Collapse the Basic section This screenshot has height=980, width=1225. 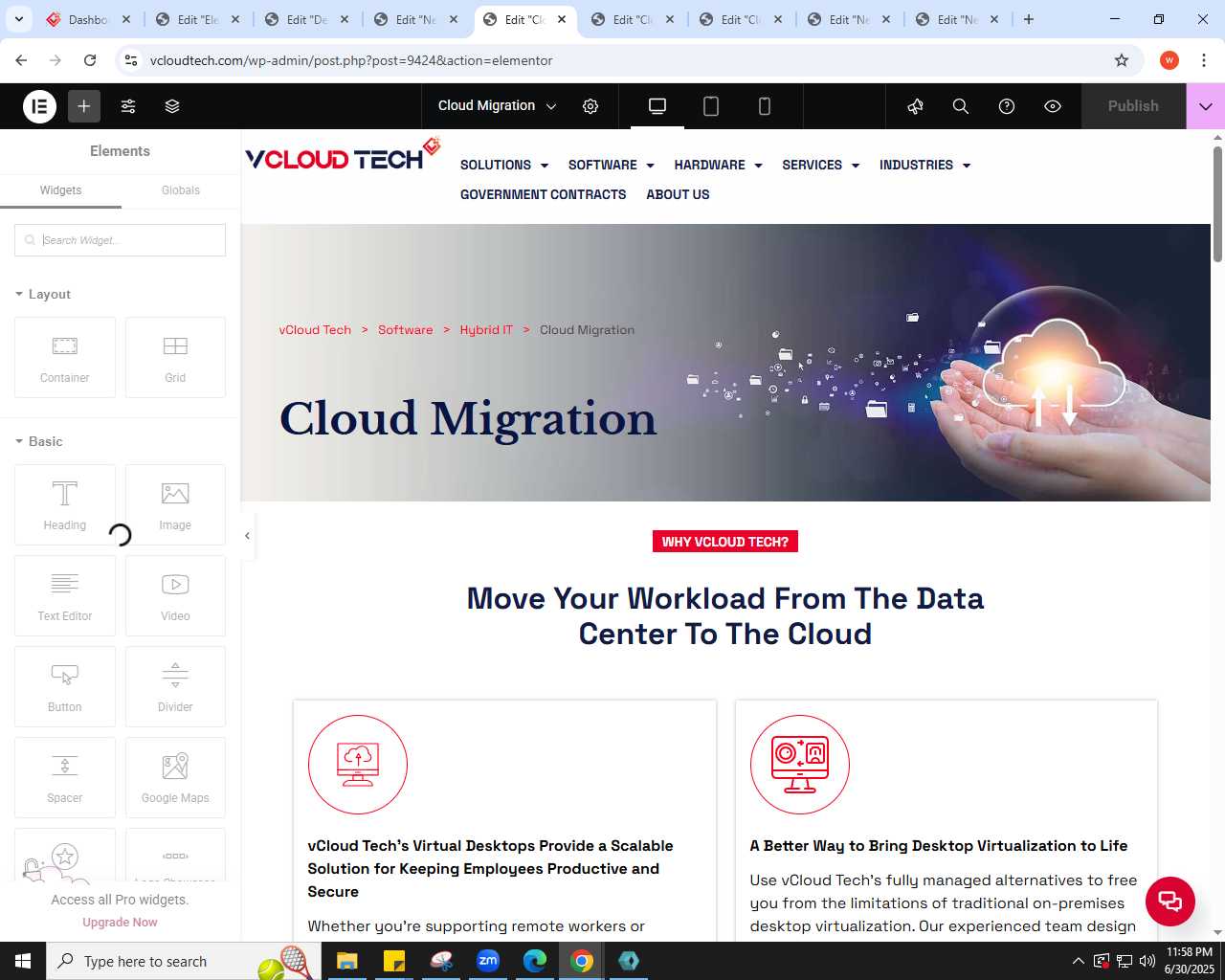click(x=39, y=441)
